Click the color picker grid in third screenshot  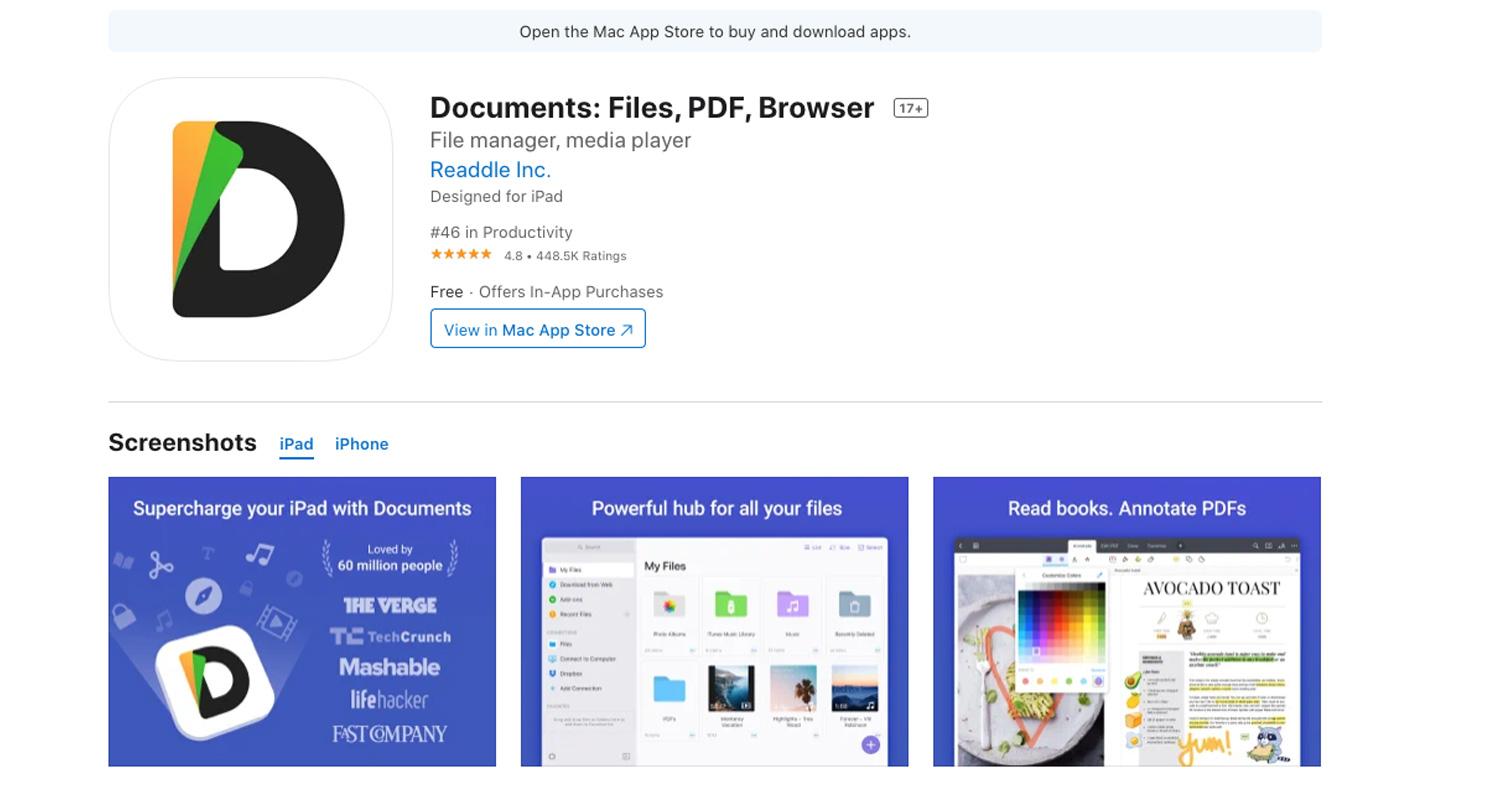[1061, 622]
